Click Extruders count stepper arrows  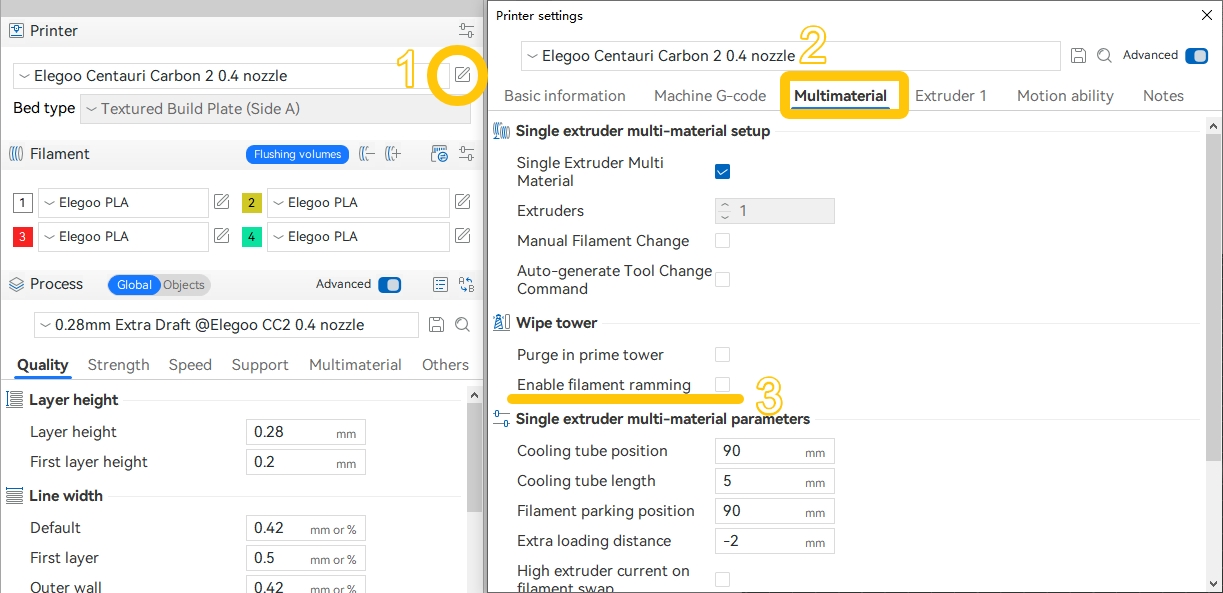(x=725, y=211)
